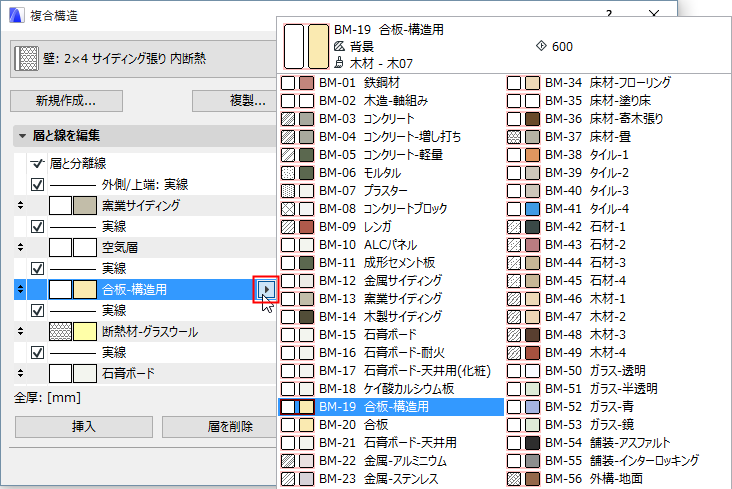The height and width of the screenshot is (489, 732).
Task: Click the 層と分離線 column header icon
Action: click(37, 163)
